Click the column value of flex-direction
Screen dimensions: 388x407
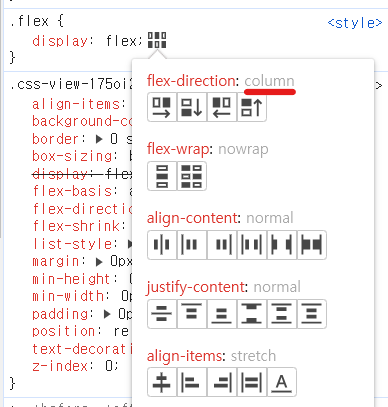click(269, 81)
